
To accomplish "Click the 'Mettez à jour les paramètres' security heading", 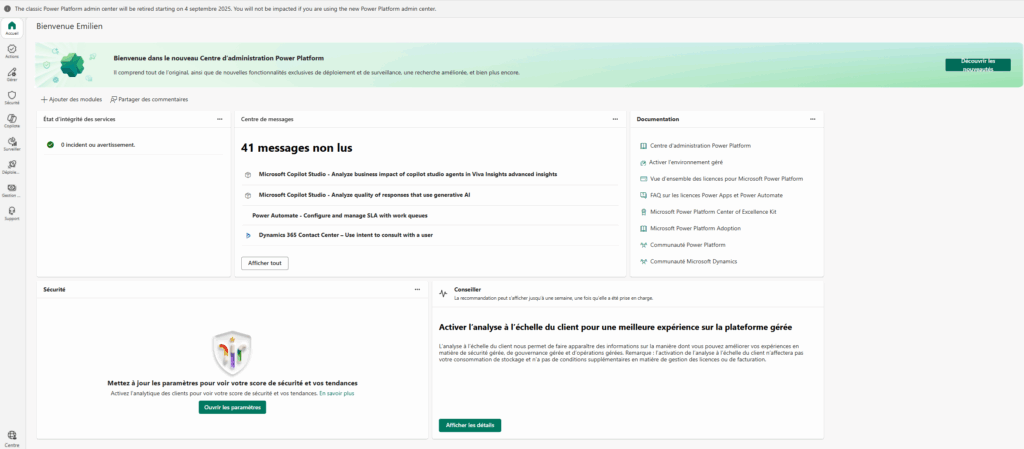I will click(x=232, y=384).
